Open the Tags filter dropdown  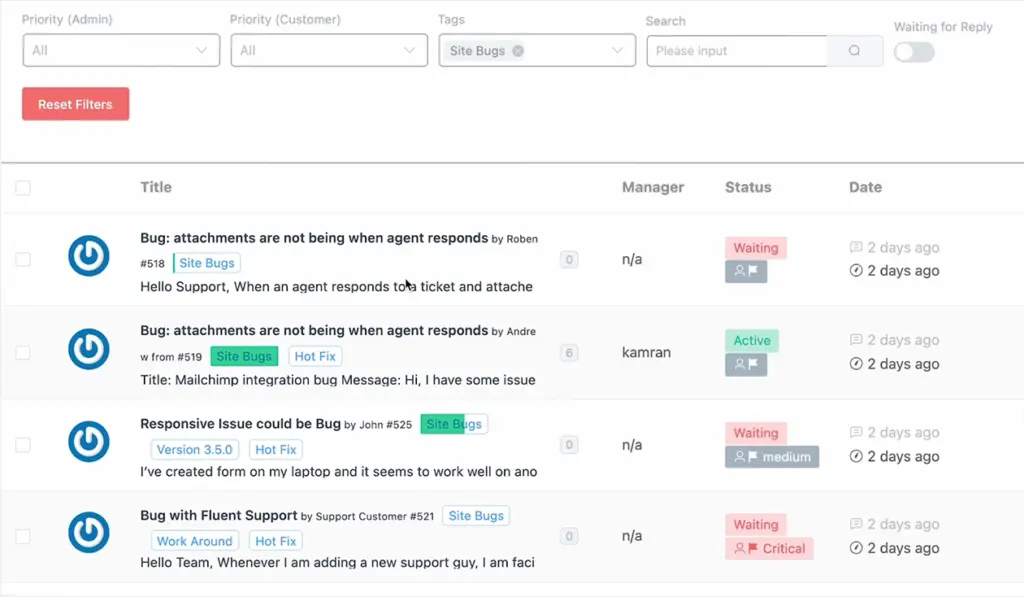617,51
